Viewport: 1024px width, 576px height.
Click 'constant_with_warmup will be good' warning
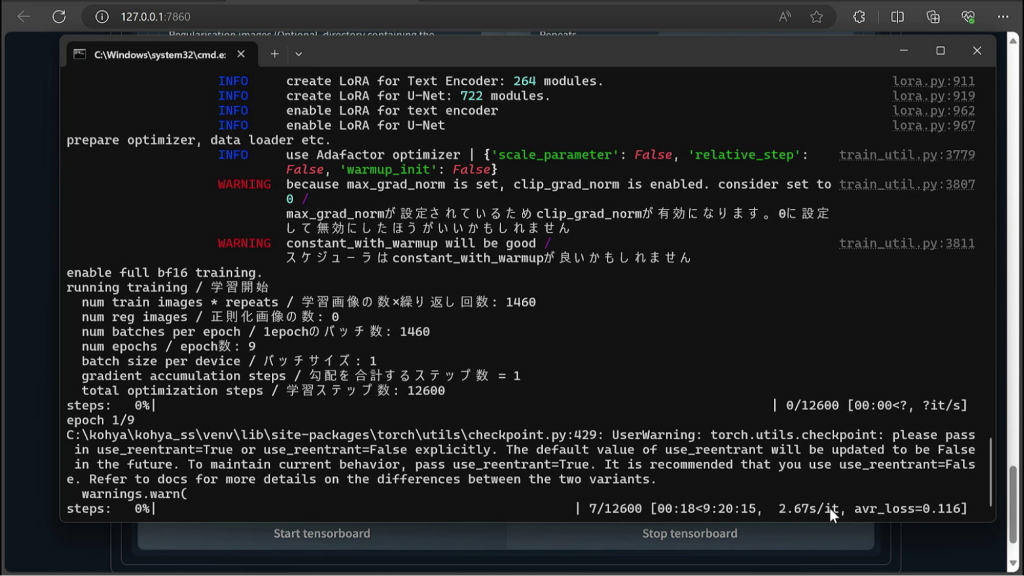click(x=411, y=244)
